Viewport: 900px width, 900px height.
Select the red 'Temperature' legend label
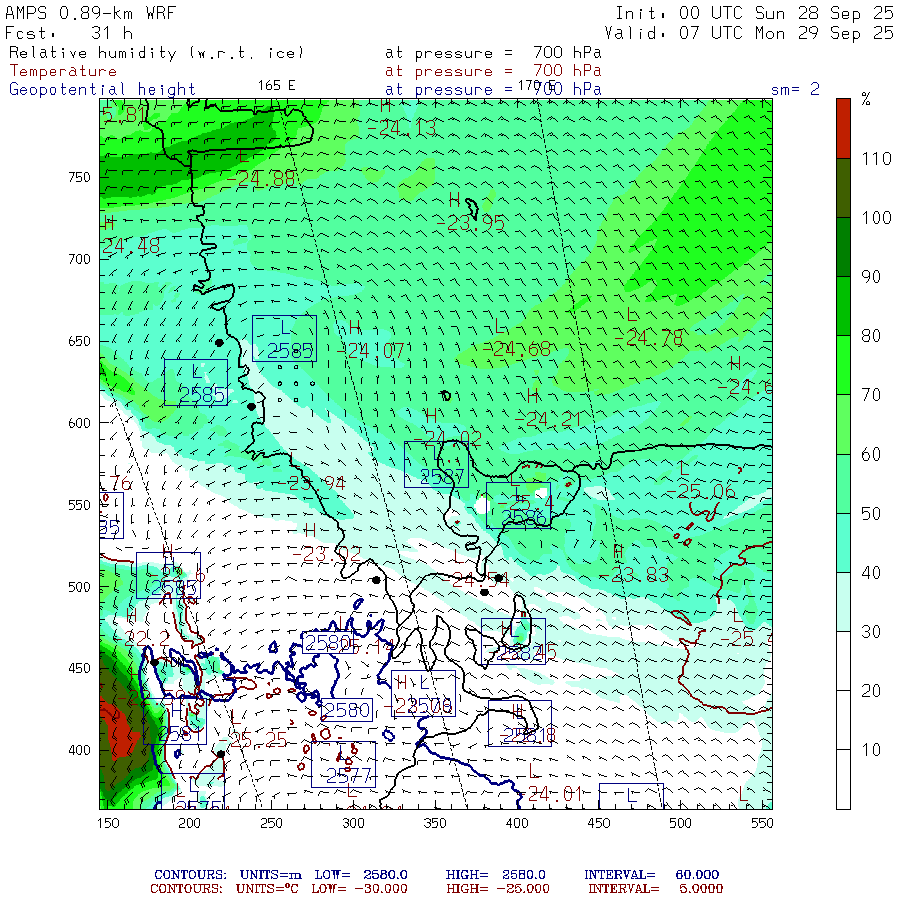click(x=63, y=71)
